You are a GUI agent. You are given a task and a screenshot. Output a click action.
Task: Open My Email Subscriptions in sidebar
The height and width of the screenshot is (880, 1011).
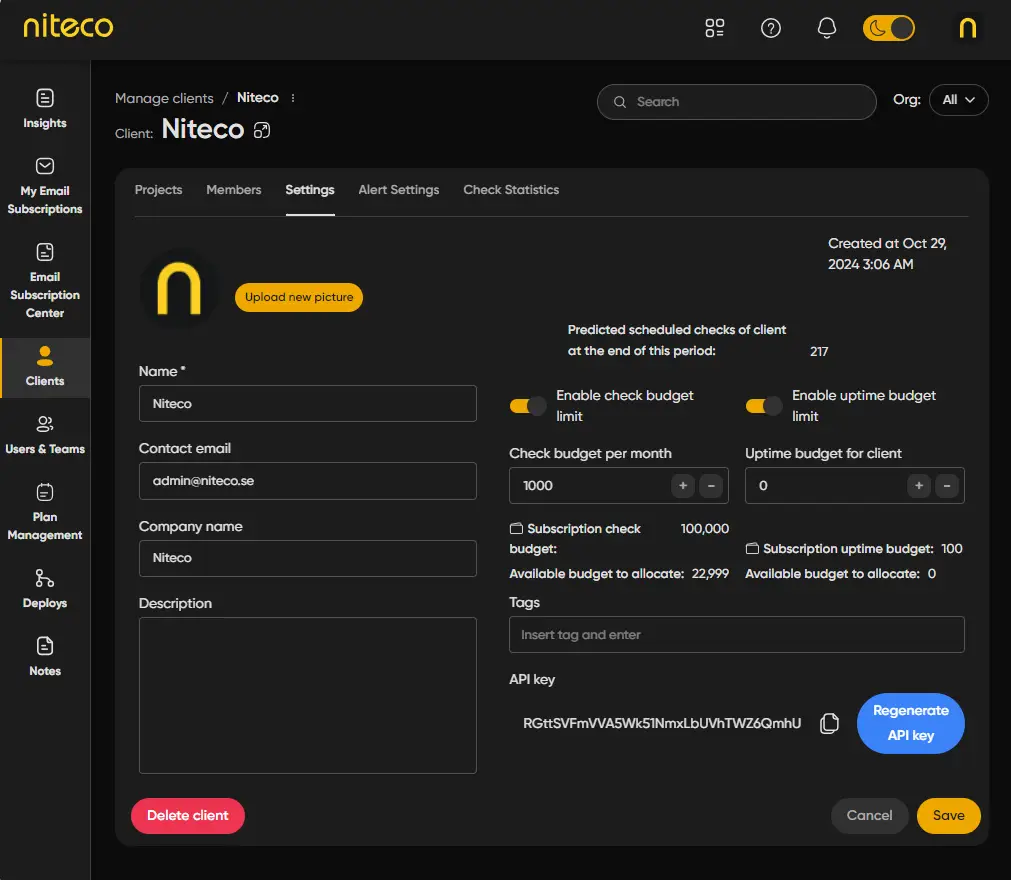tap(44, 186)
